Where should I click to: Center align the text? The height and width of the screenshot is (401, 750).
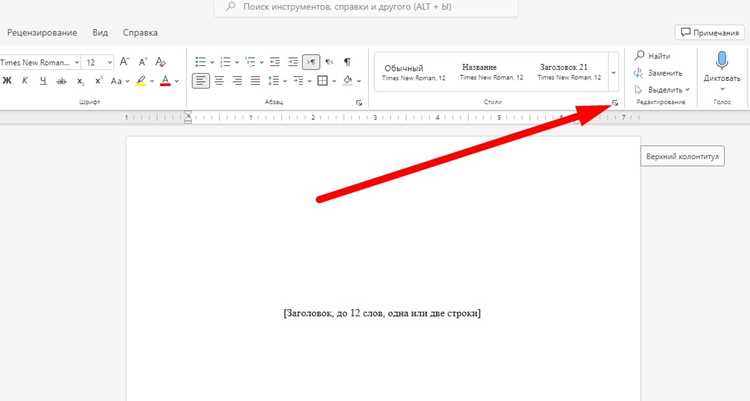coord(219,81)
